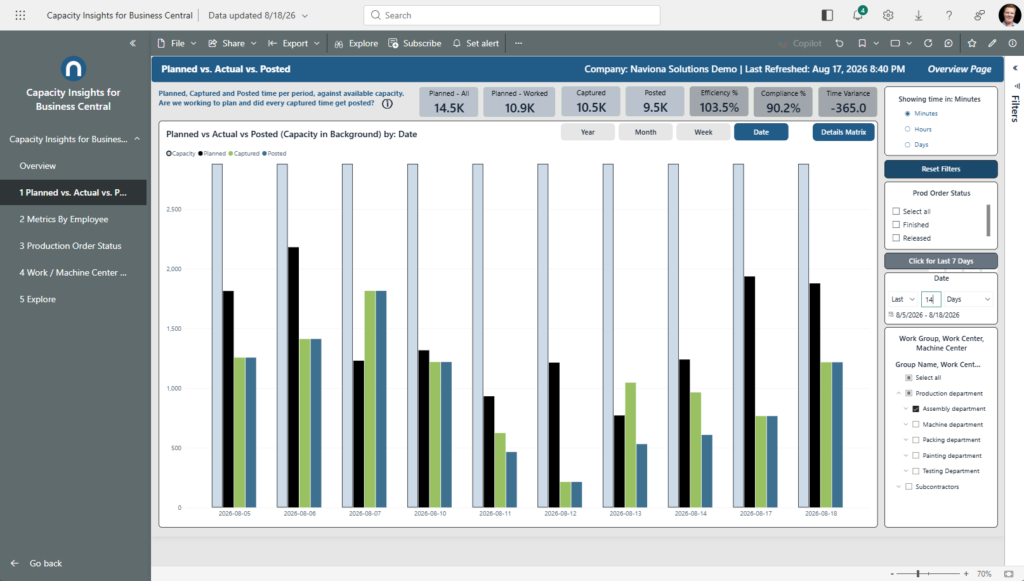Open the app launcher grid icon
Image resolution: width=1024 pixels, height=581 pixels.
click(20, 15)
